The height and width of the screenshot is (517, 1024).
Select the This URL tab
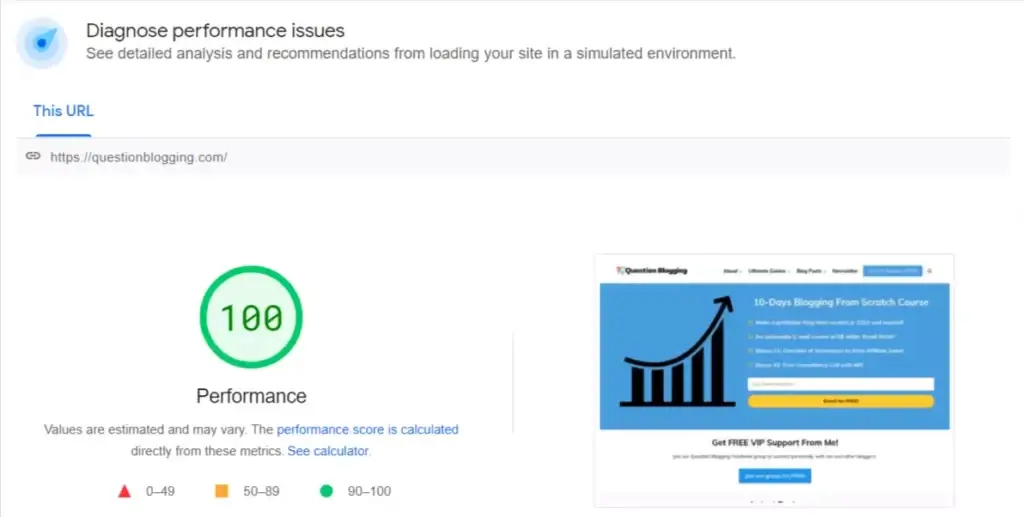coord(64,111)
